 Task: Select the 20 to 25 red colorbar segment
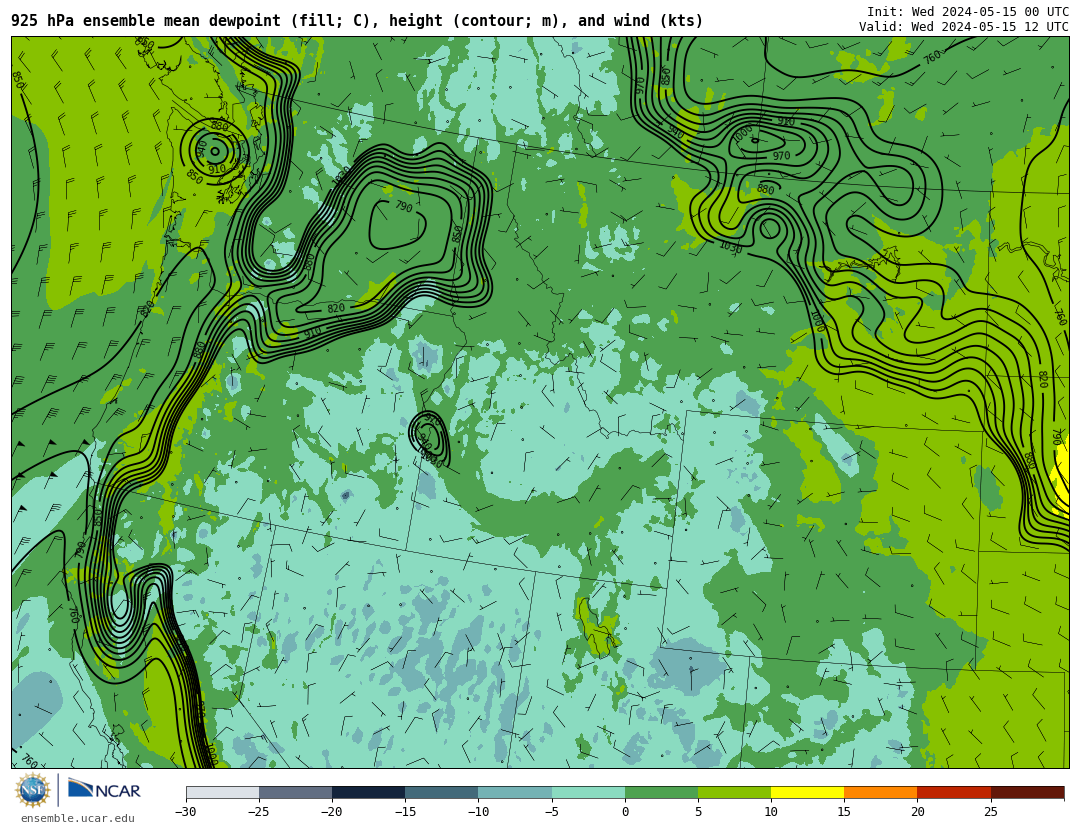pos(954,792)
